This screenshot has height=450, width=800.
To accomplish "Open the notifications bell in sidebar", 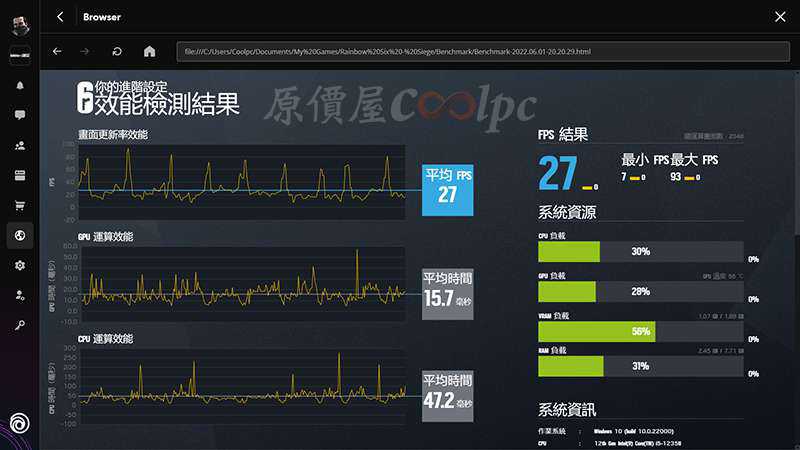I will coord(20,85).
